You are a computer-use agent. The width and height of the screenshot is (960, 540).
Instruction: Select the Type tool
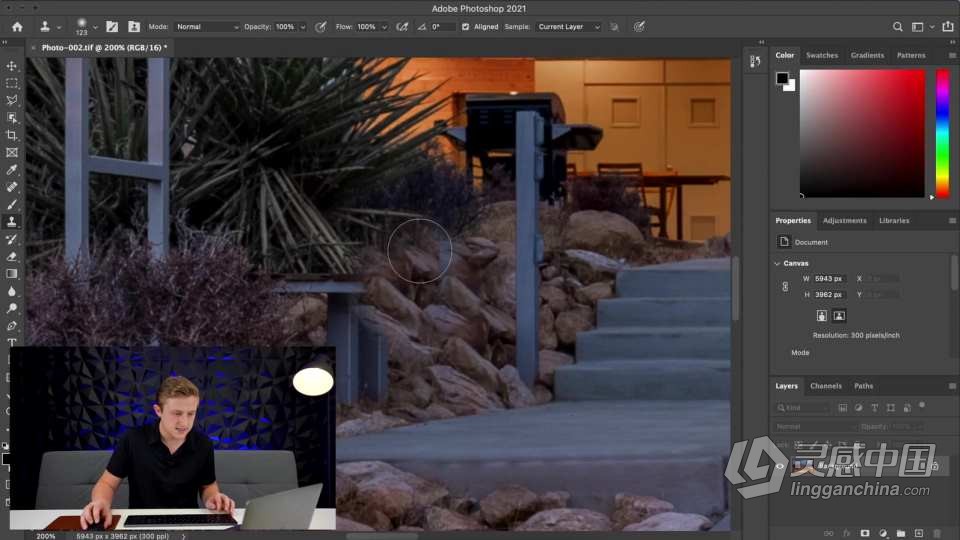pos(12,342)
